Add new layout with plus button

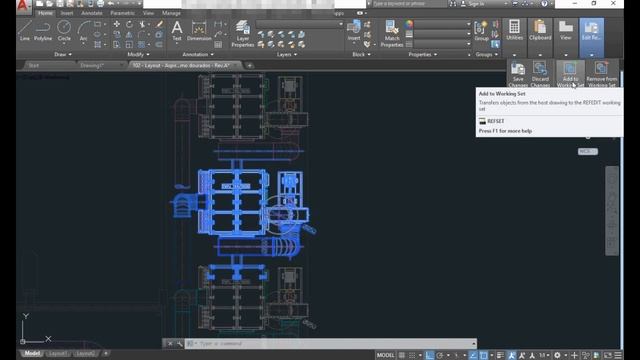pyautogui.click(x=106, y=353)
